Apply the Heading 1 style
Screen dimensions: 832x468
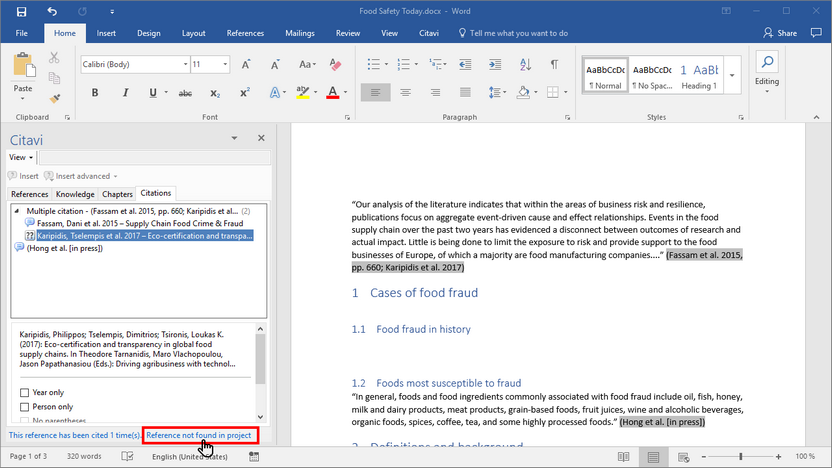click(699, 75)
